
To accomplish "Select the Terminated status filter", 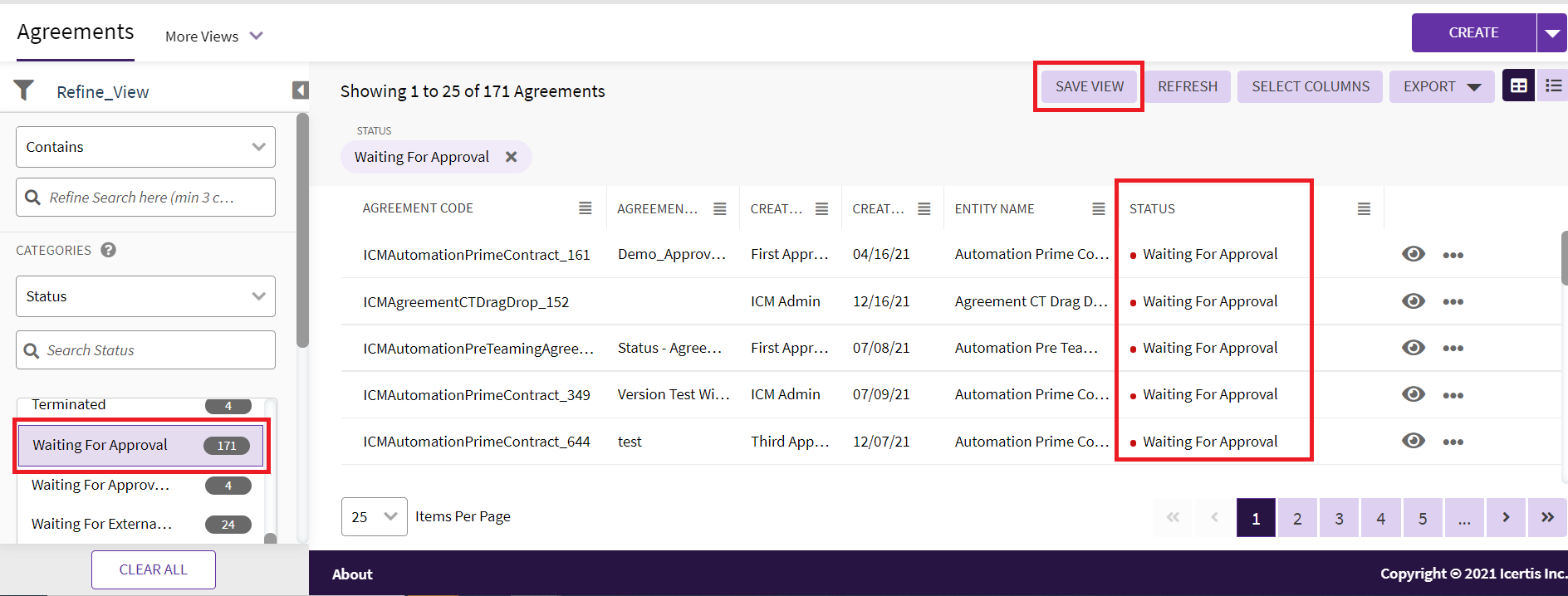I will [x=69, y=405].
